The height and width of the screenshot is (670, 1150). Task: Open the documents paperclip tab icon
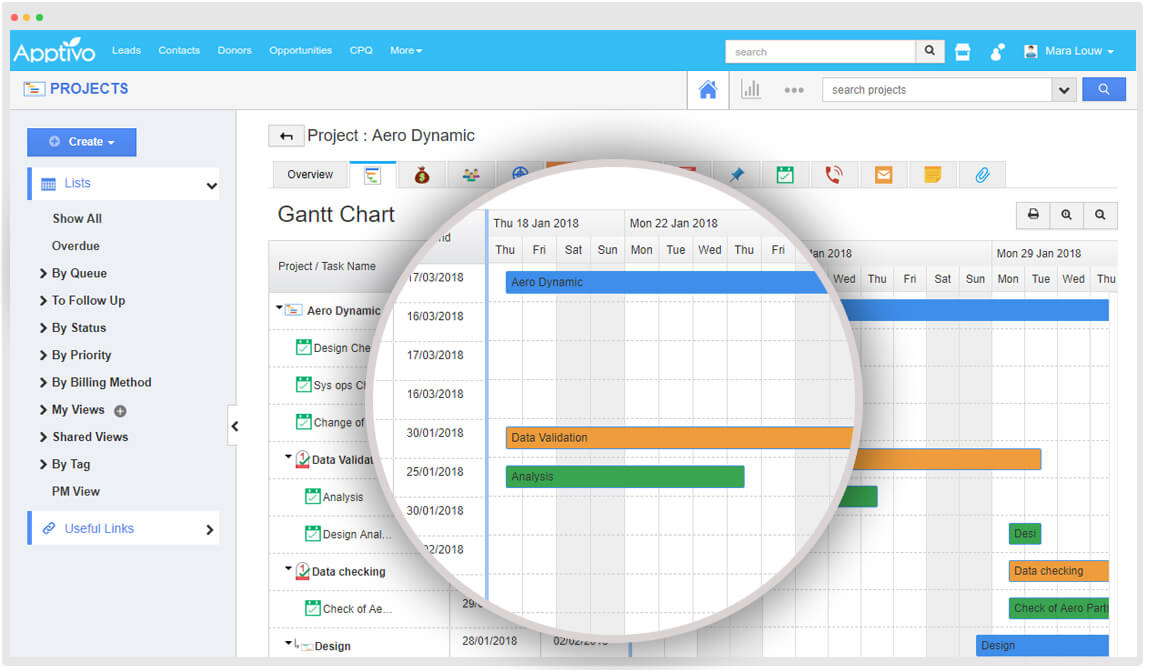981,175
